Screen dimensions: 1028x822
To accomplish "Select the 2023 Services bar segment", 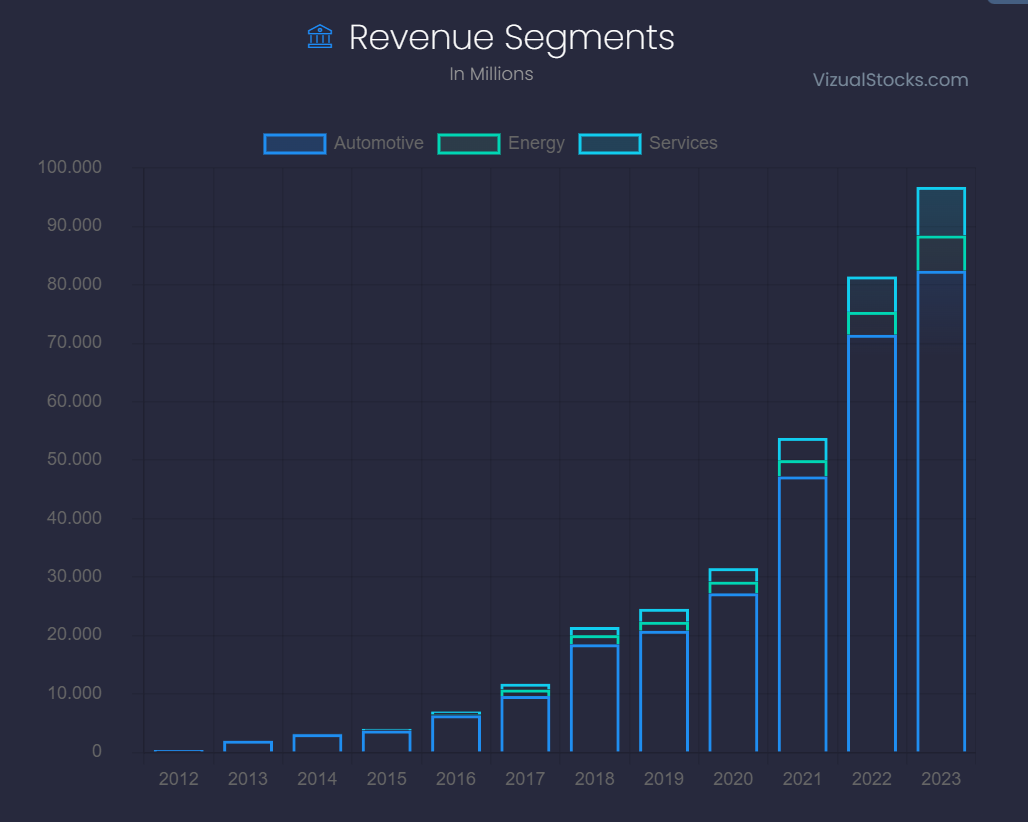I will (941, 212).
